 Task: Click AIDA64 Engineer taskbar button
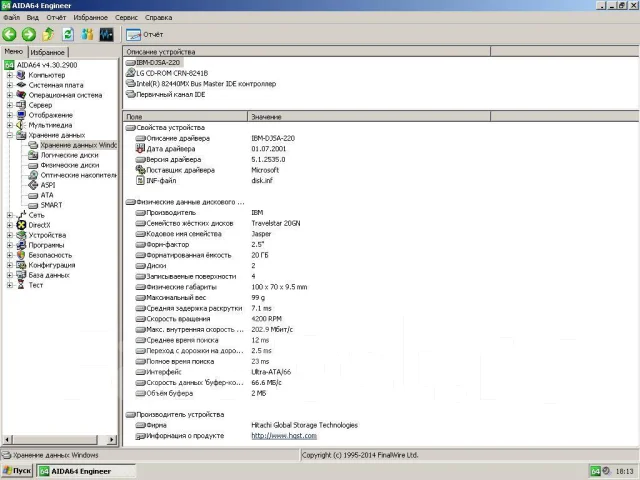tap(86, 471)
